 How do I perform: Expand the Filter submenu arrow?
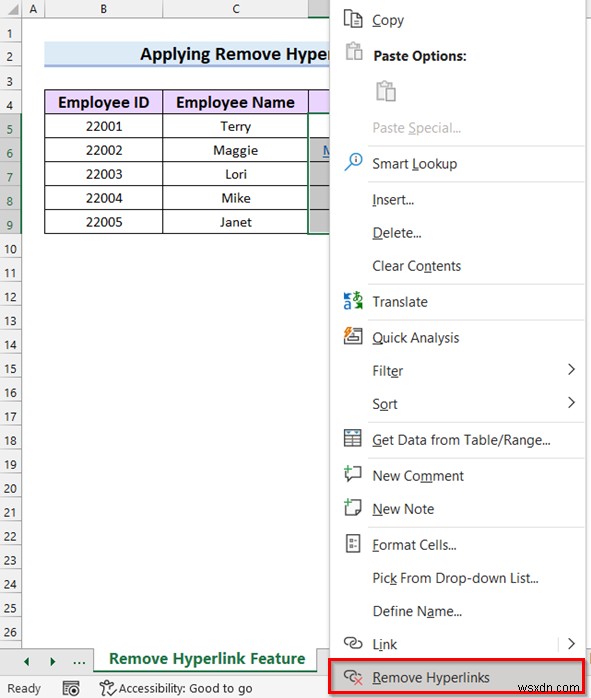(x=571, y=369)
